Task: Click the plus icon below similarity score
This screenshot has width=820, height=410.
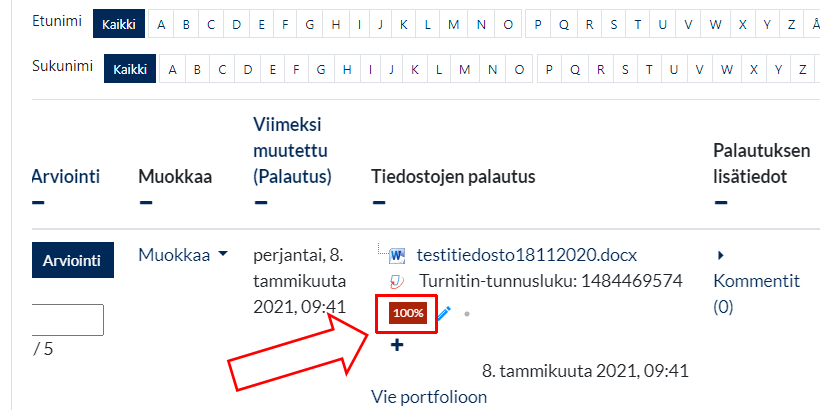Action: click(396, 345)
